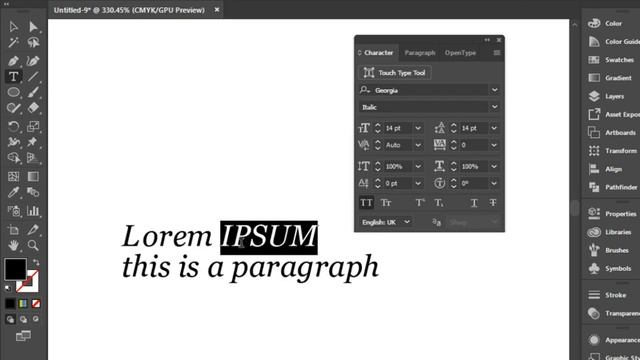This screenshot has width=640, height=360.
Task: Select the Gradient tool
Action: pos(33,176)
